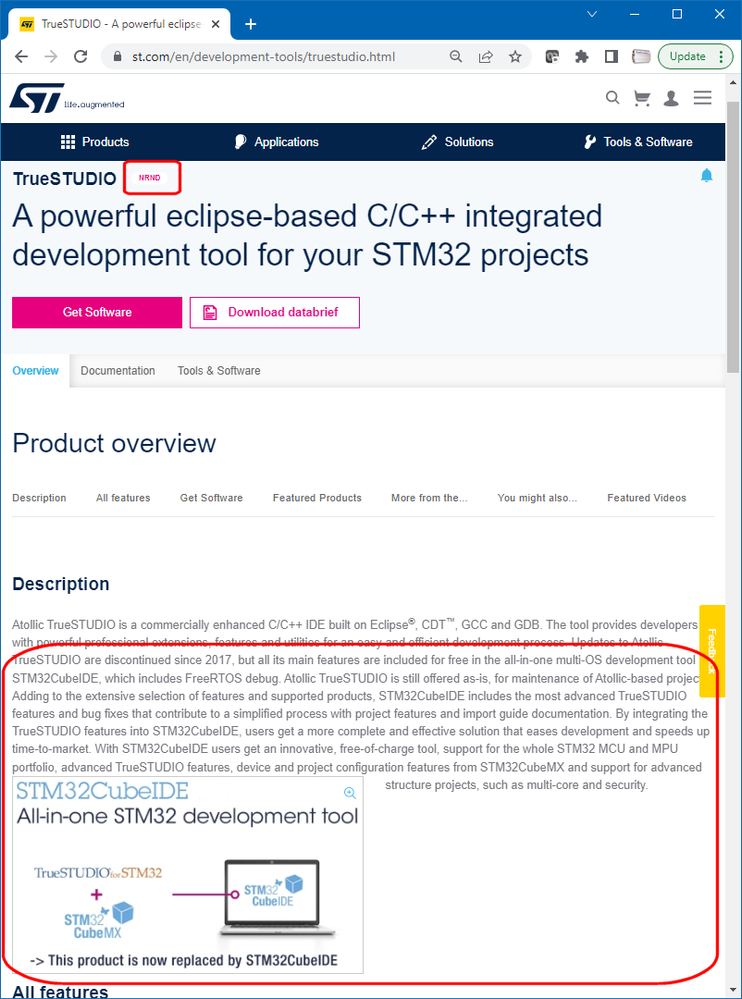Close the TrueSTUDIO browser tab
The height and width of the screenshot is (999, 742).
coord(216,24)
